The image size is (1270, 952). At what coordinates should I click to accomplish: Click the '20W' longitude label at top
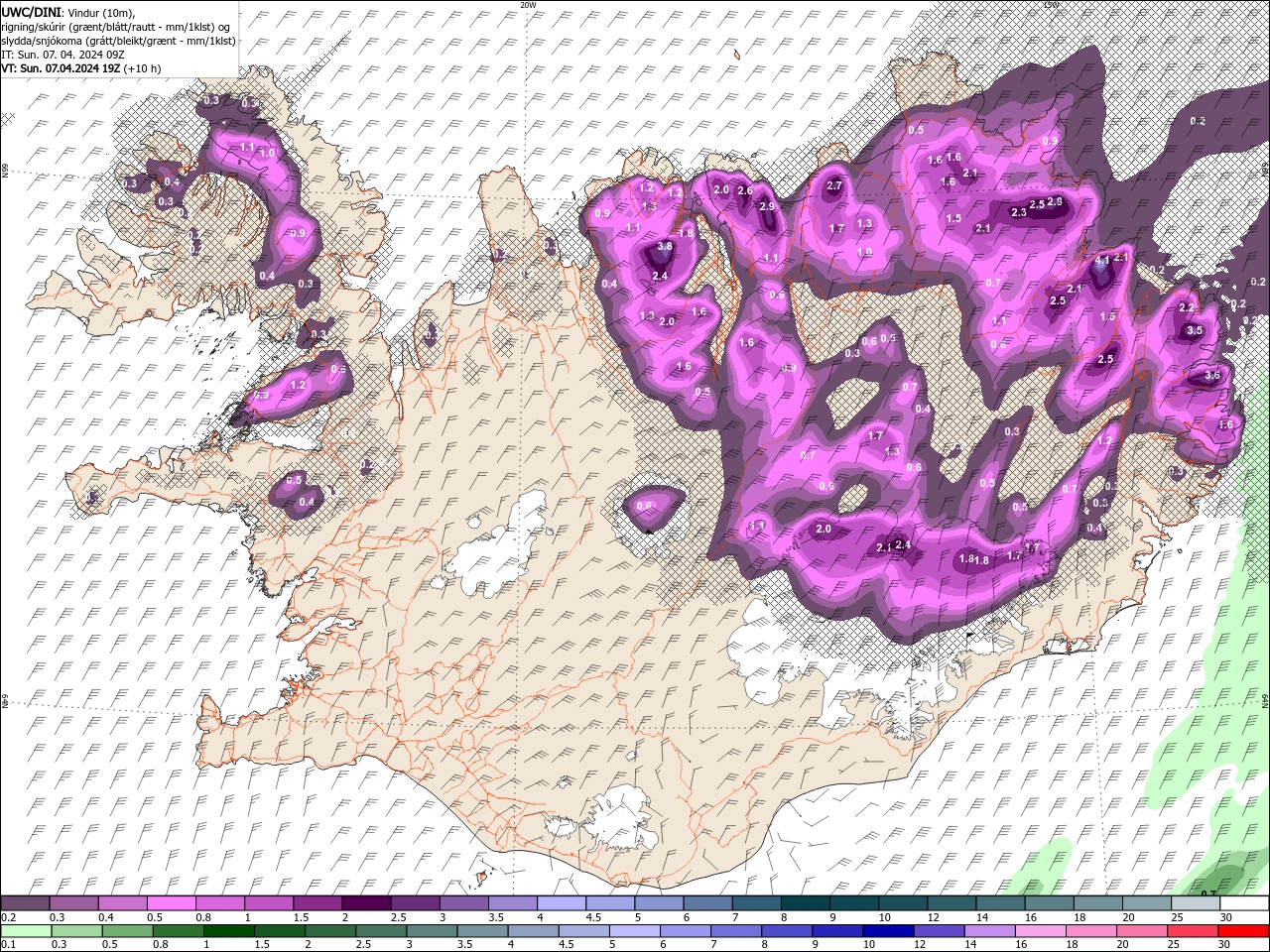coord(528,5)
